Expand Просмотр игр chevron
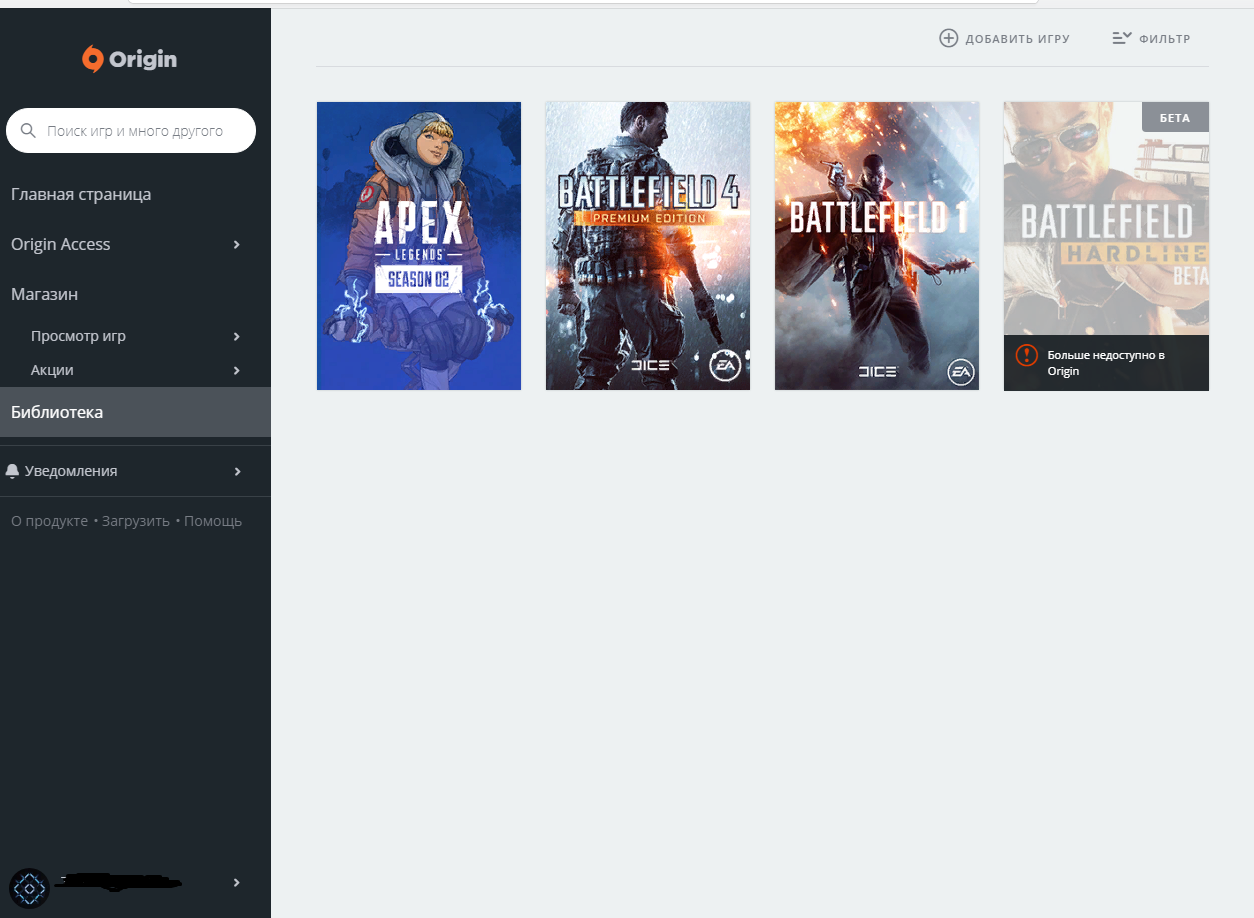Image resolution: width=1254 pixels, height=918 pixels. pyautogui.click(x=237, y=336)
